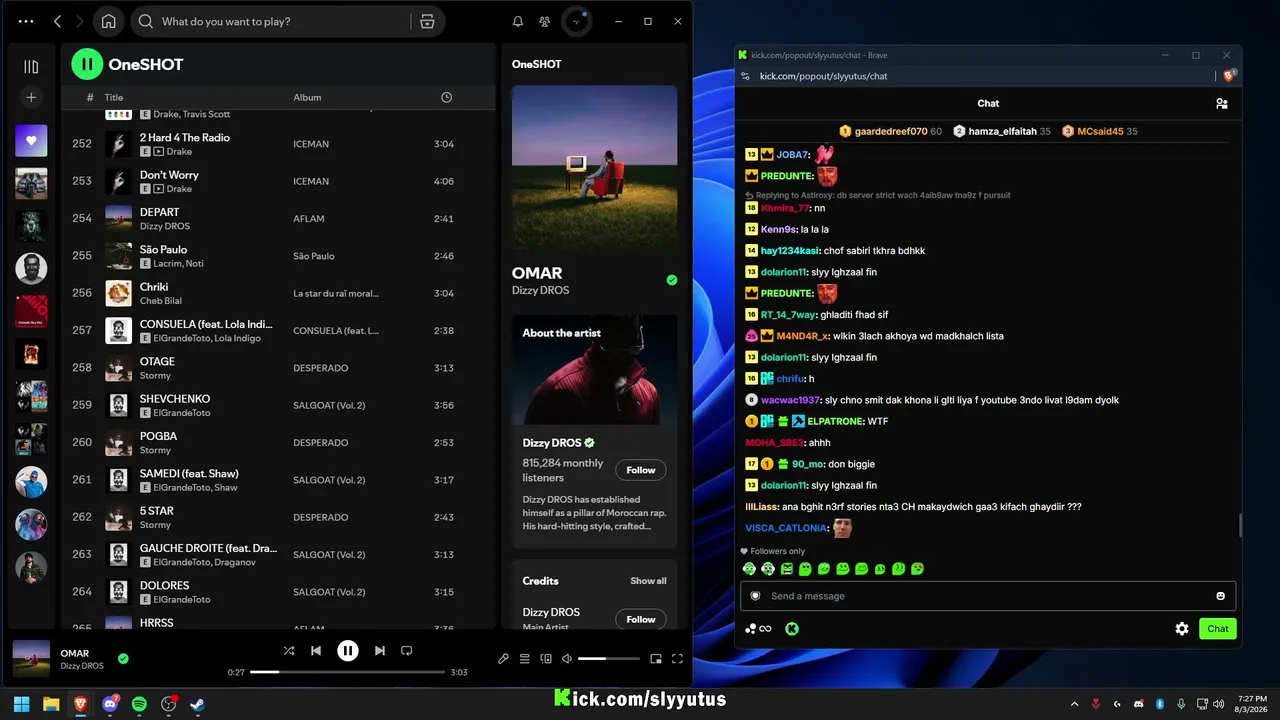Follow Dizzy DROS in the About the artist card

coord(641,470)
